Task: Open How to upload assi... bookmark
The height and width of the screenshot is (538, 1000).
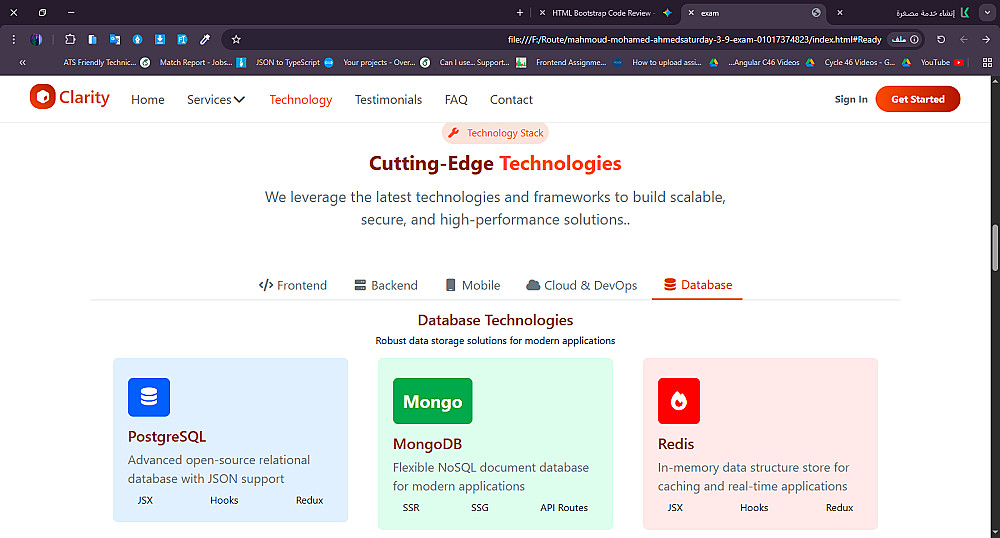Action: point(674,62)
